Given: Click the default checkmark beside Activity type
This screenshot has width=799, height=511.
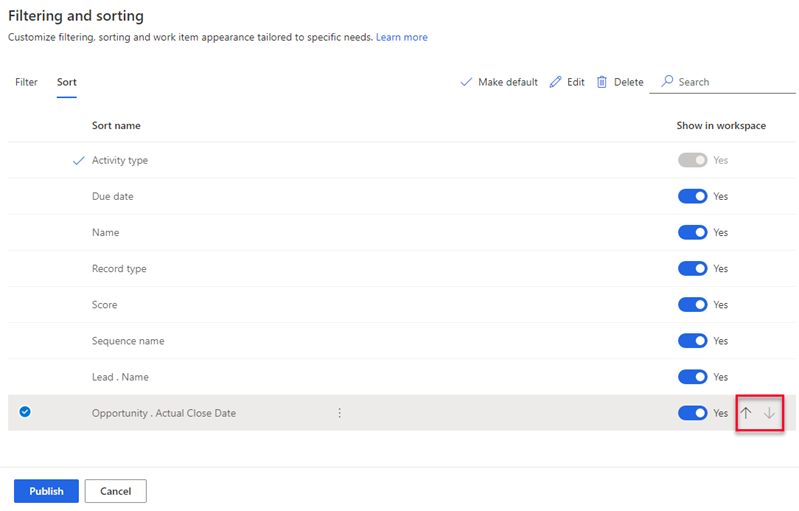Looking at the screenshot, I should pos(78,160).
